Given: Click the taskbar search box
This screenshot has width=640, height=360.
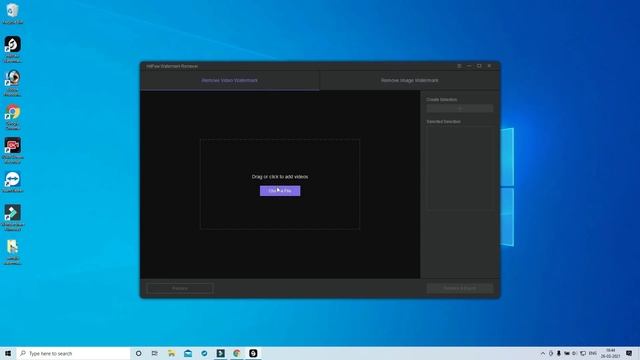Looking at the screenshot, I should (x=73, y=353).
